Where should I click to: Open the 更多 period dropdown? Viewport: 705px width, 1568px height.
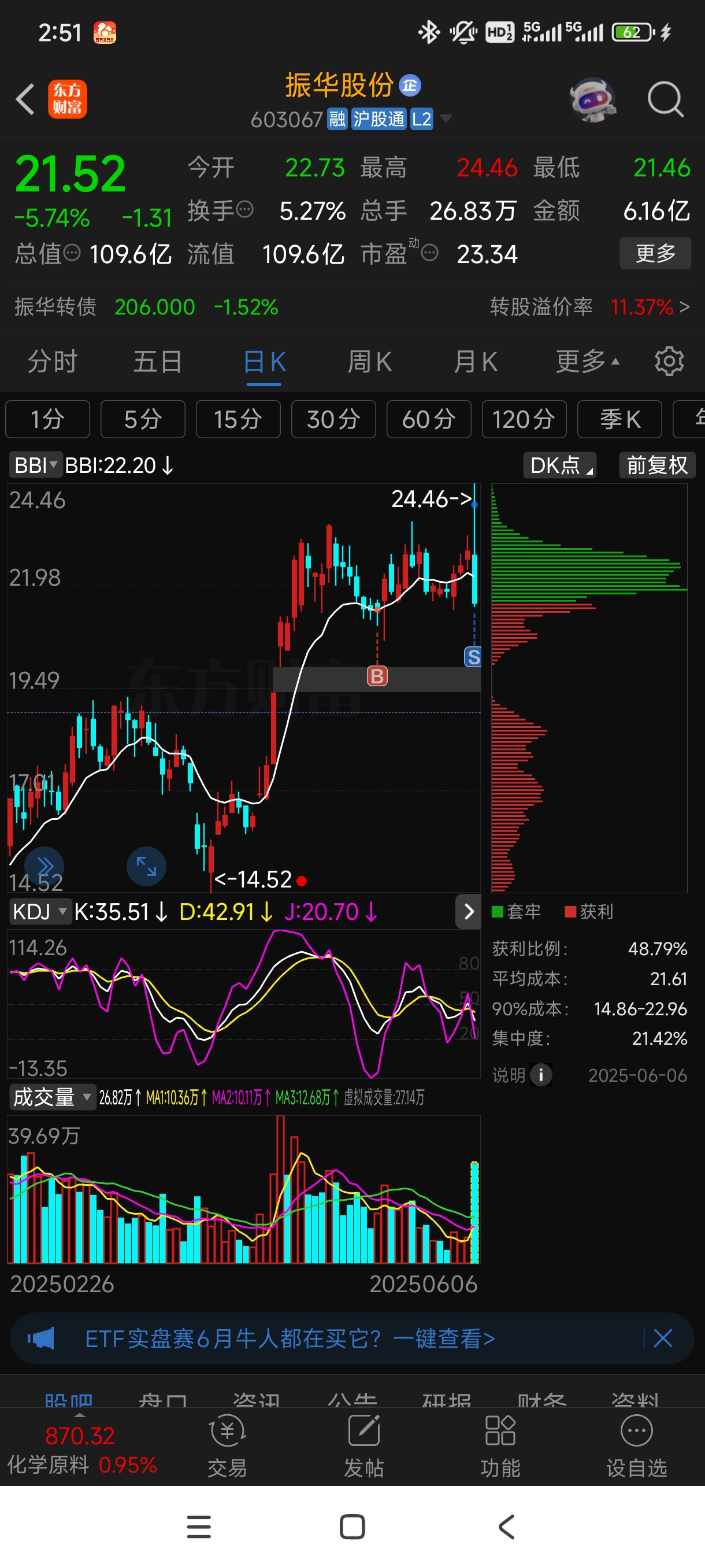pyautogui.click(x=588, y=361)
